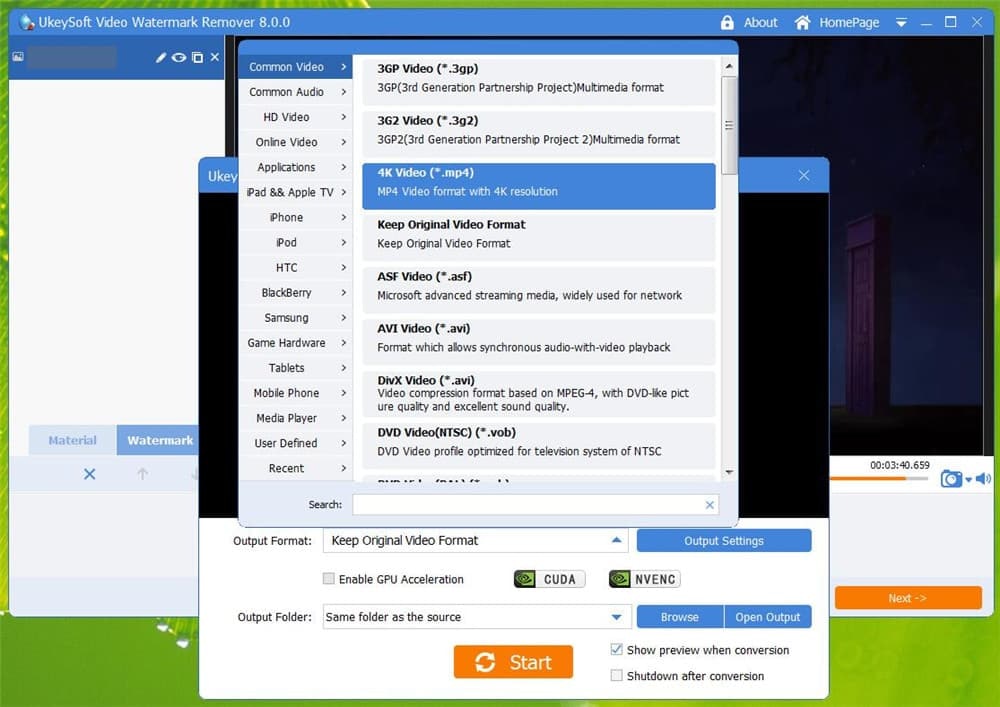Click the pencil edit icon in left panel

coord(161,57)
